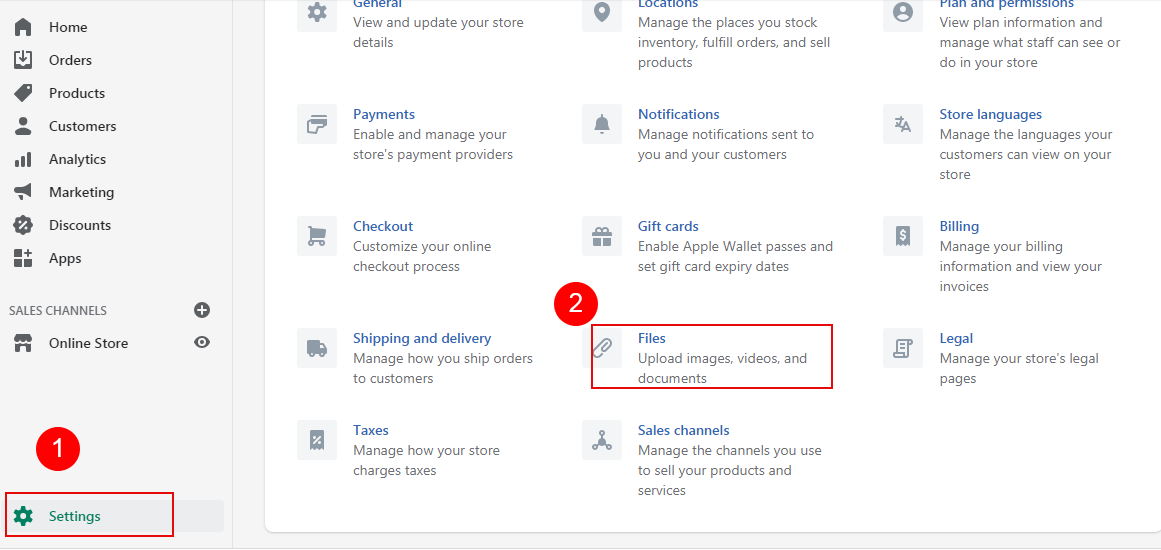Open the Analytics section

point(77,159)
